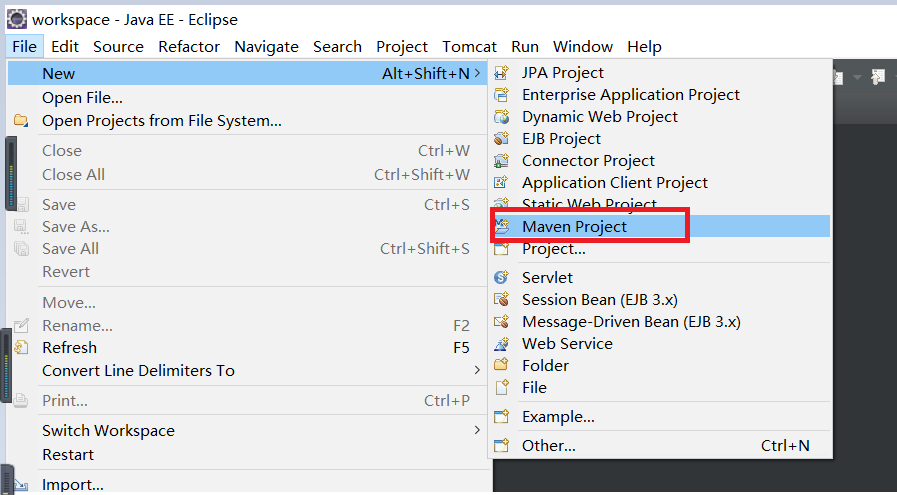Click the Refresh icon in File menu
Viewport: 897px width, 495px height.
pyautogui.click(x=21, y=347)
